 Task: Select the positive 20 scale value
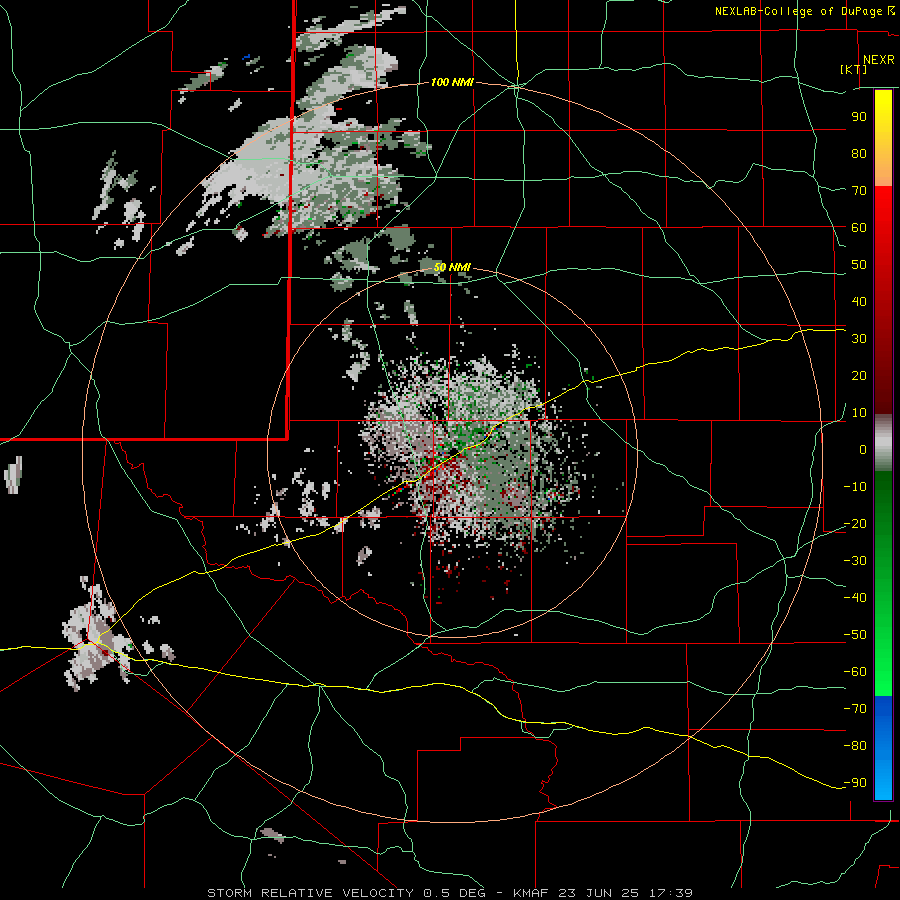859,376
